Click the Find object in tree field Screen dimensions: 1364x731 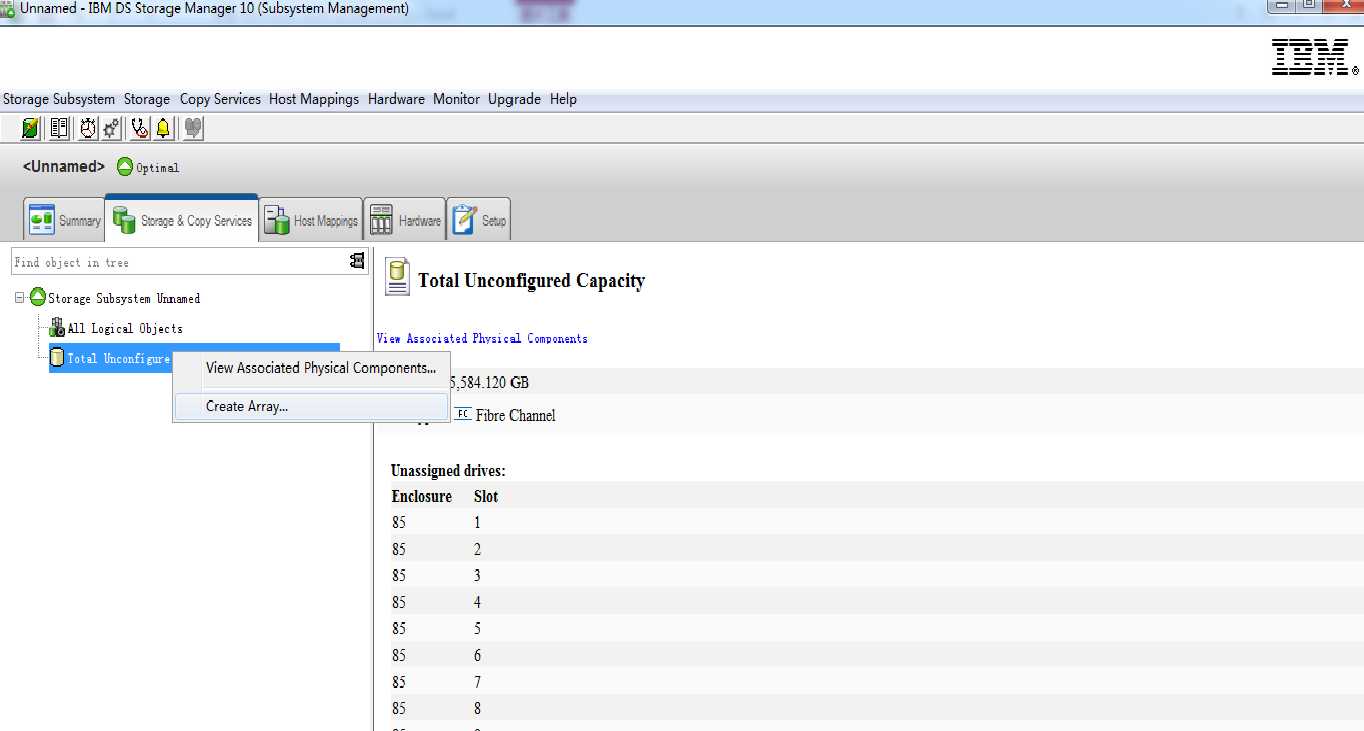coord(180,262)
